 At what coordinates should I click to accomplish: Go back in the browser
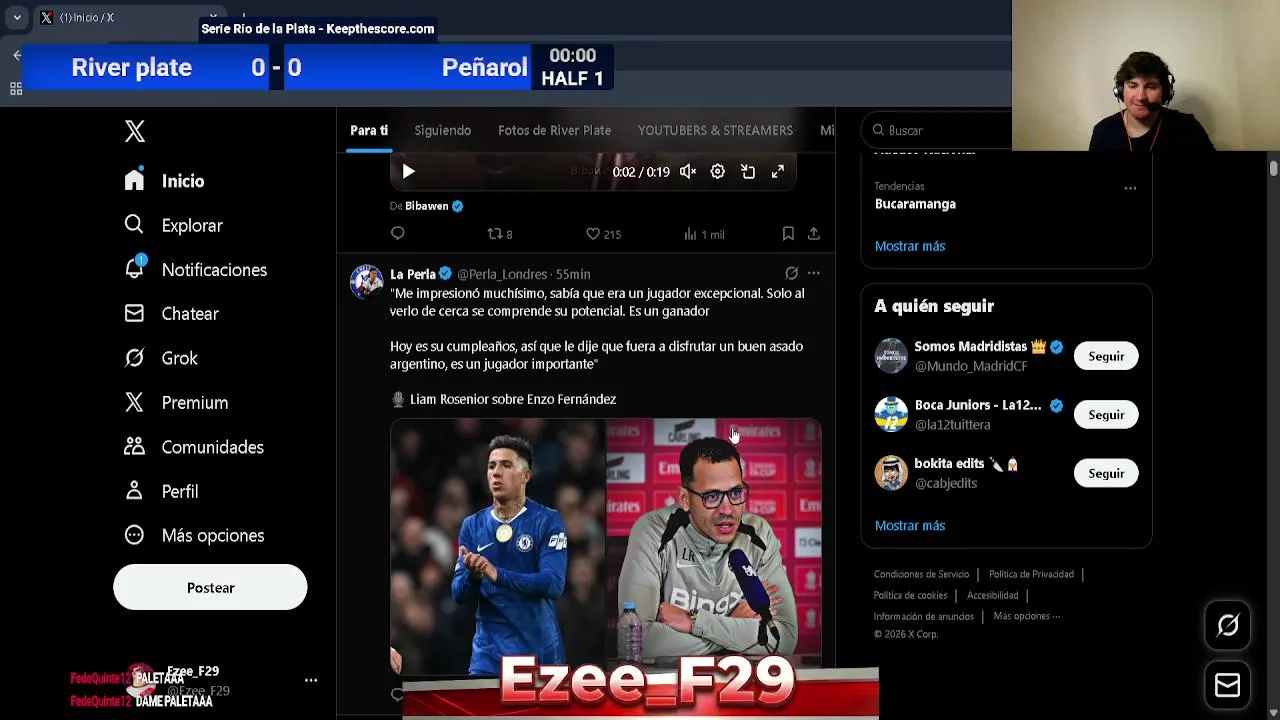pos(17,55)
